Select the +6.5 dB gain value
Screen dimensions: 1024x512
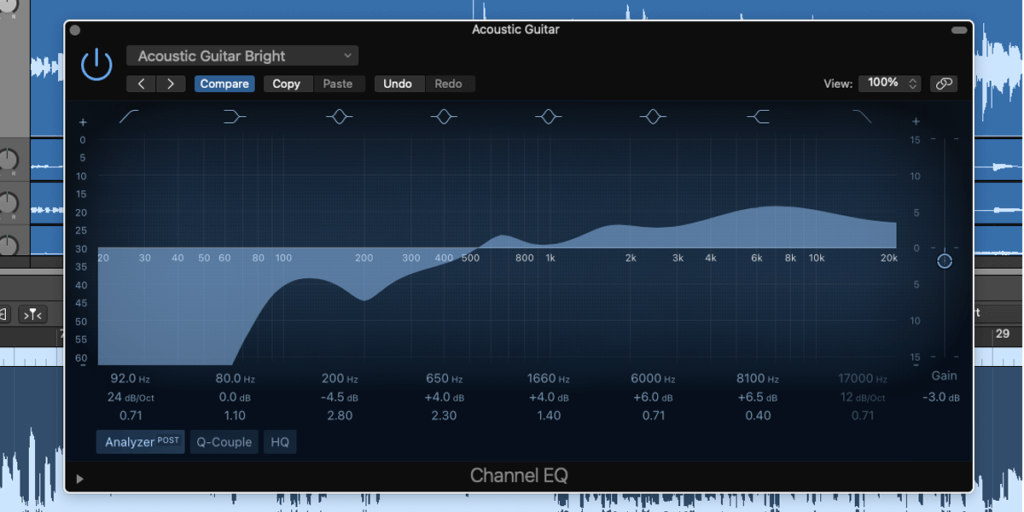click(x=758, y=397)
